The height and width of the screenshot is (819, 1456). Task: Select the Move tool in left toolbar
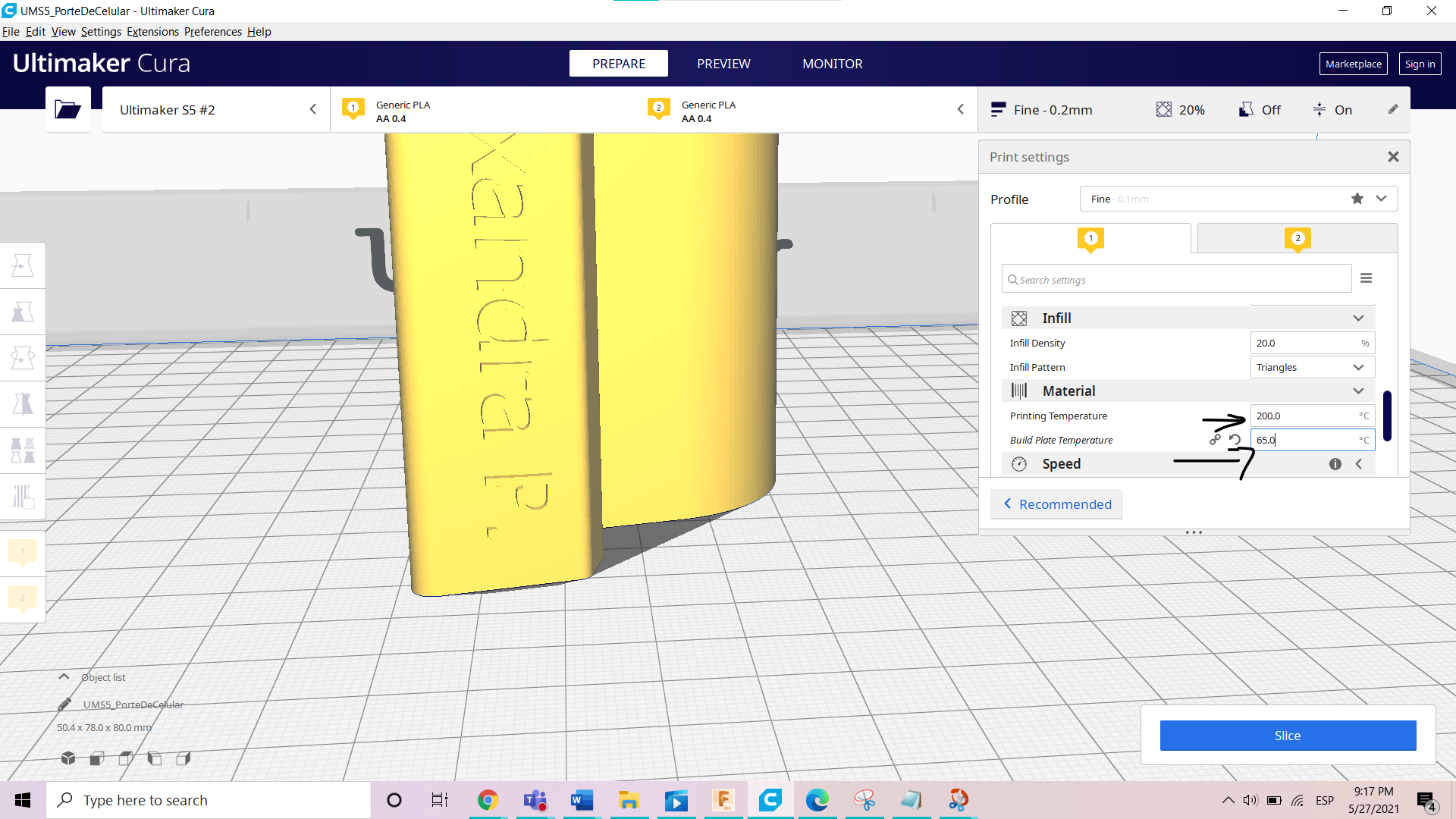click(23, 265)
